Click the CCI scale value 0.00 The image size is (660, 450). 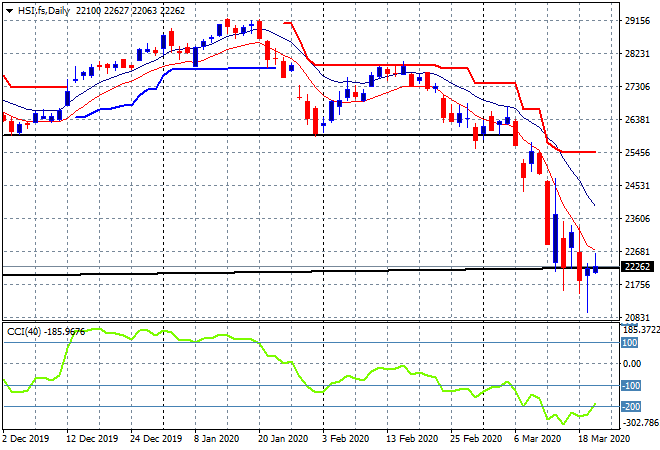tap(632, 364)
